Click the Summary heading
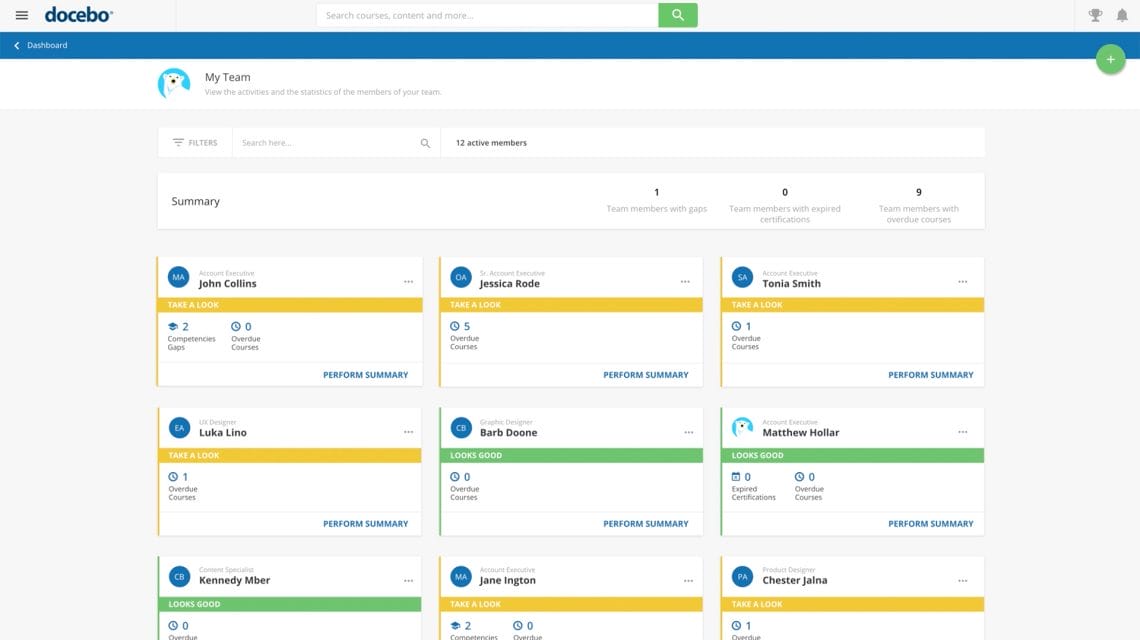Screen dimensions: 1140x640 196,201
